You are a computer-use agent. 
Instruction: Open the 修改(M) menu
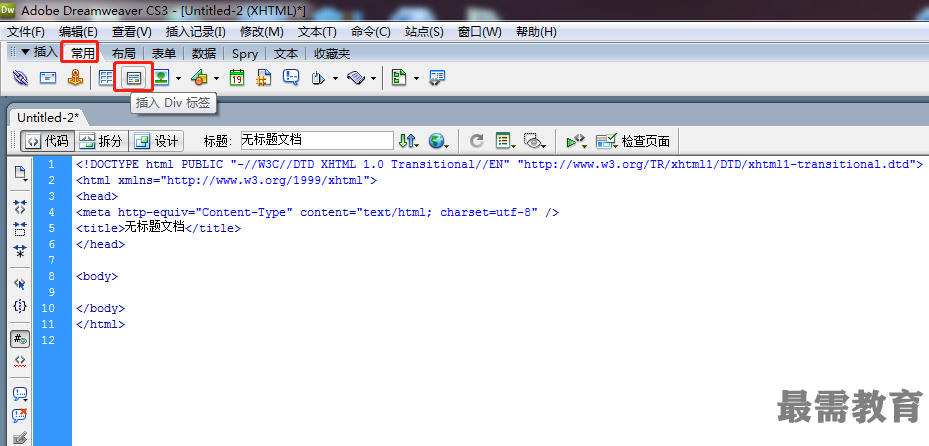(261, 32)
